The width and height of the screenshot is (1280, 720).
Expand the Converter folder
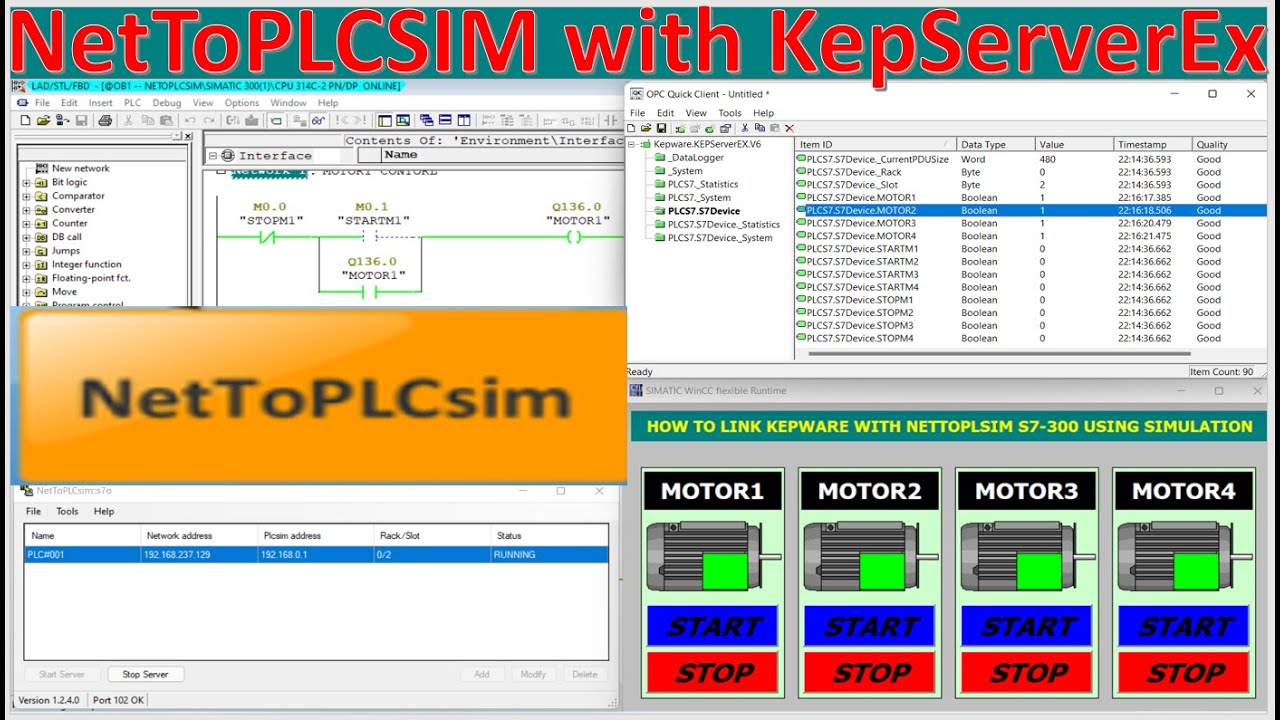[26, 210]
